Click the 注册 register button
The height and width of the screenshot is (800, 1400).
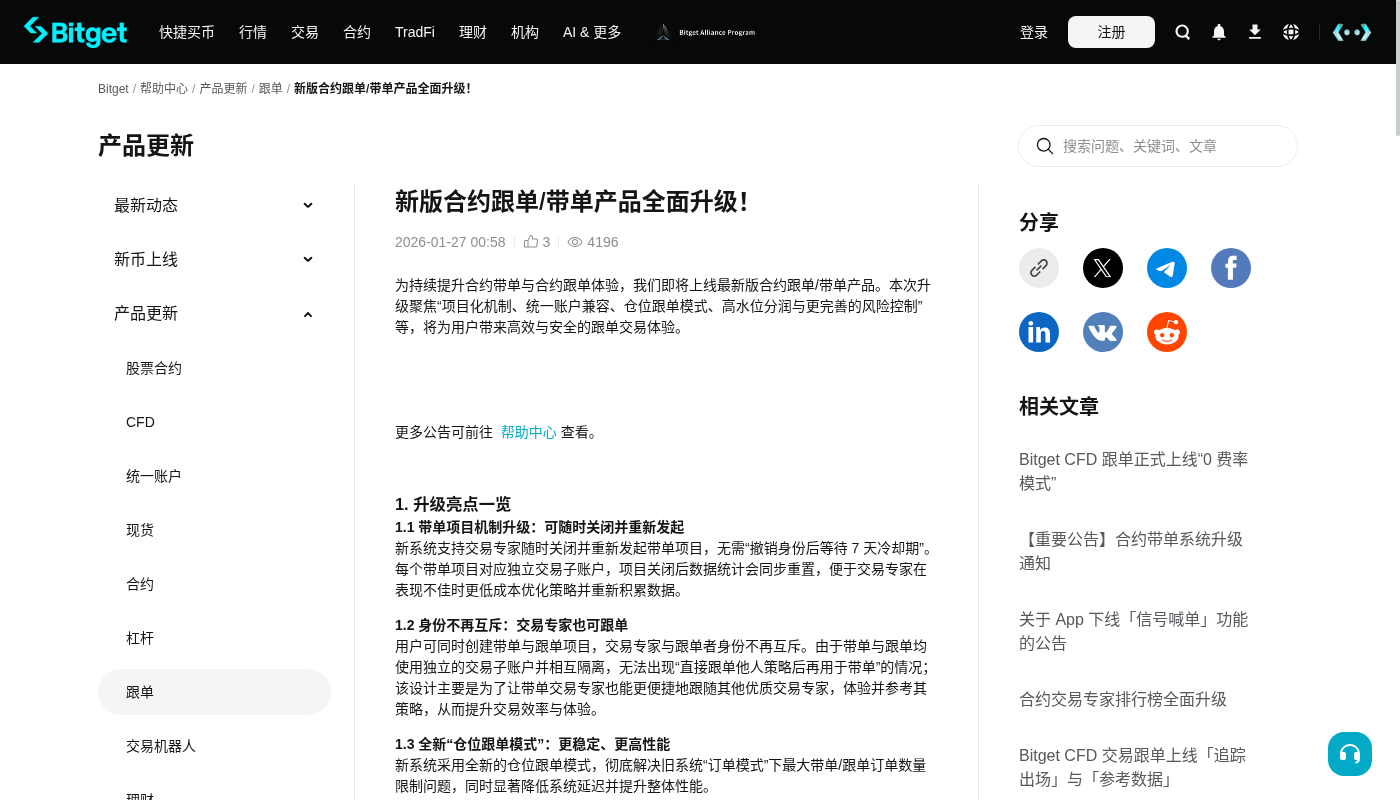[x=1111, y=32]
